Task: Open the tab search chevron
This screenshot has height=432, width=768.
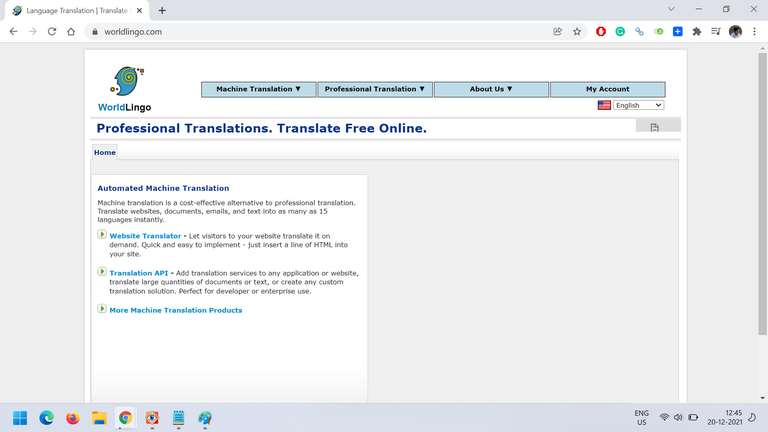Action: click(x=672, y=9)
